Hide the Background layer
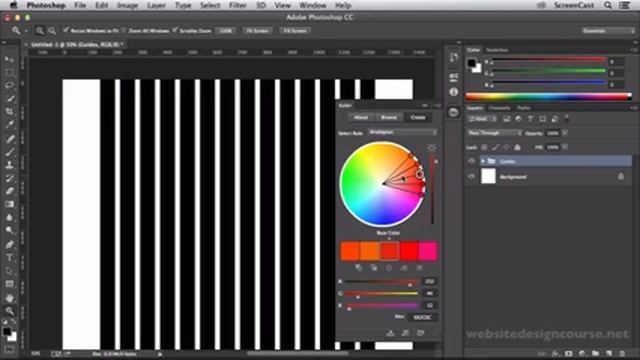Viewport: 640px width, 360px height. (x=471, y=177)
